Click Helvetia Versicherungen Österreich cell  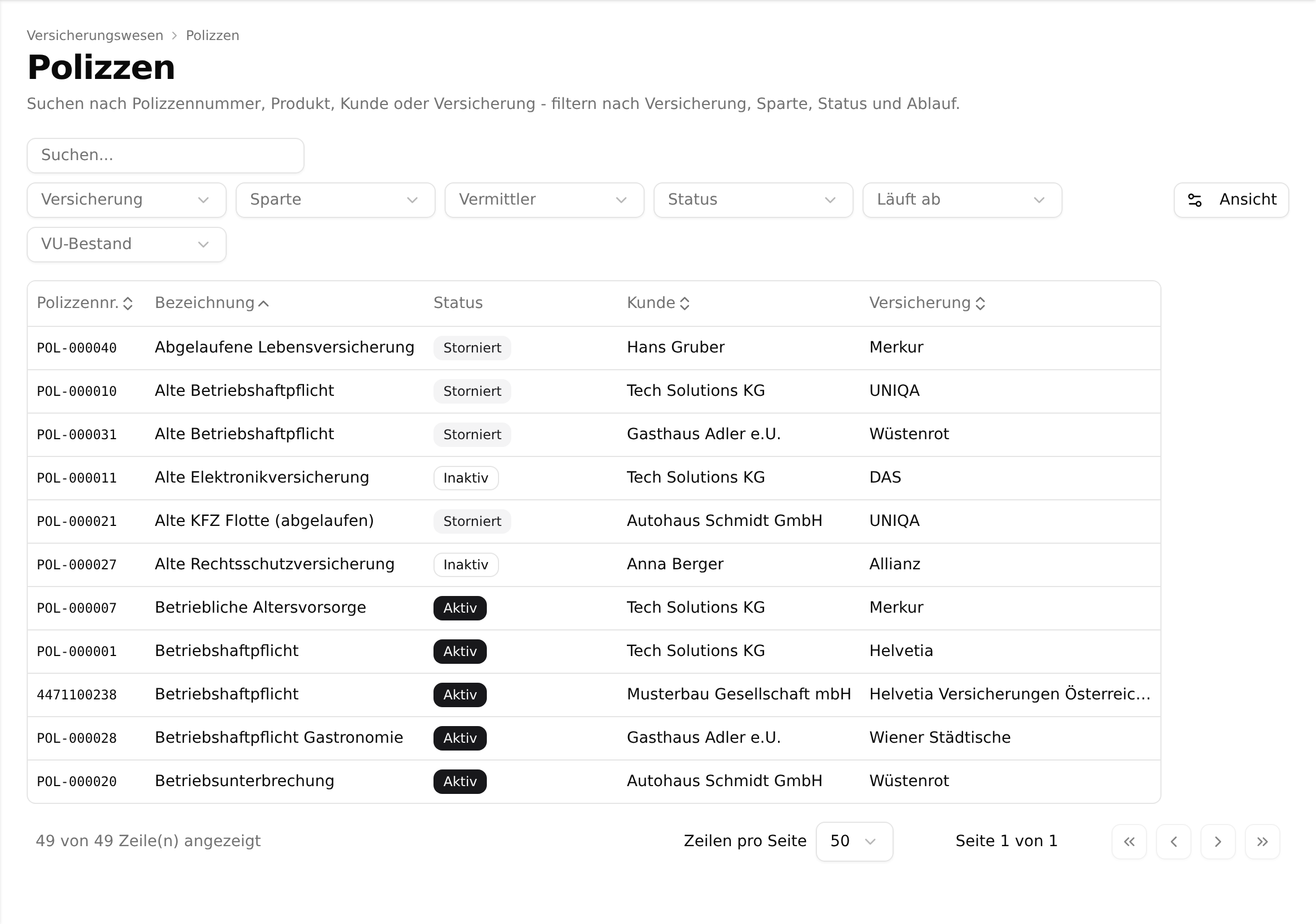[x=1009, y=694]
